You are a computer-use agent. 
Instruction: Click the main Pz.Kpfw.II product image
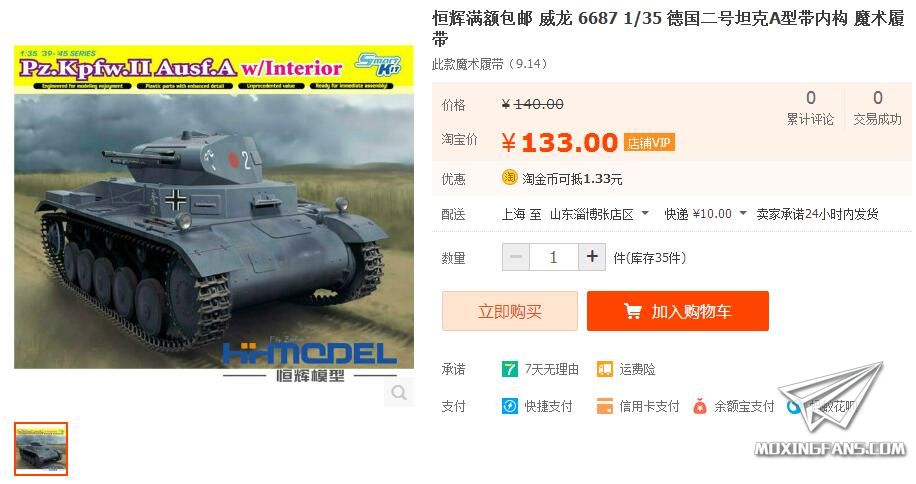tap(214, 207)
